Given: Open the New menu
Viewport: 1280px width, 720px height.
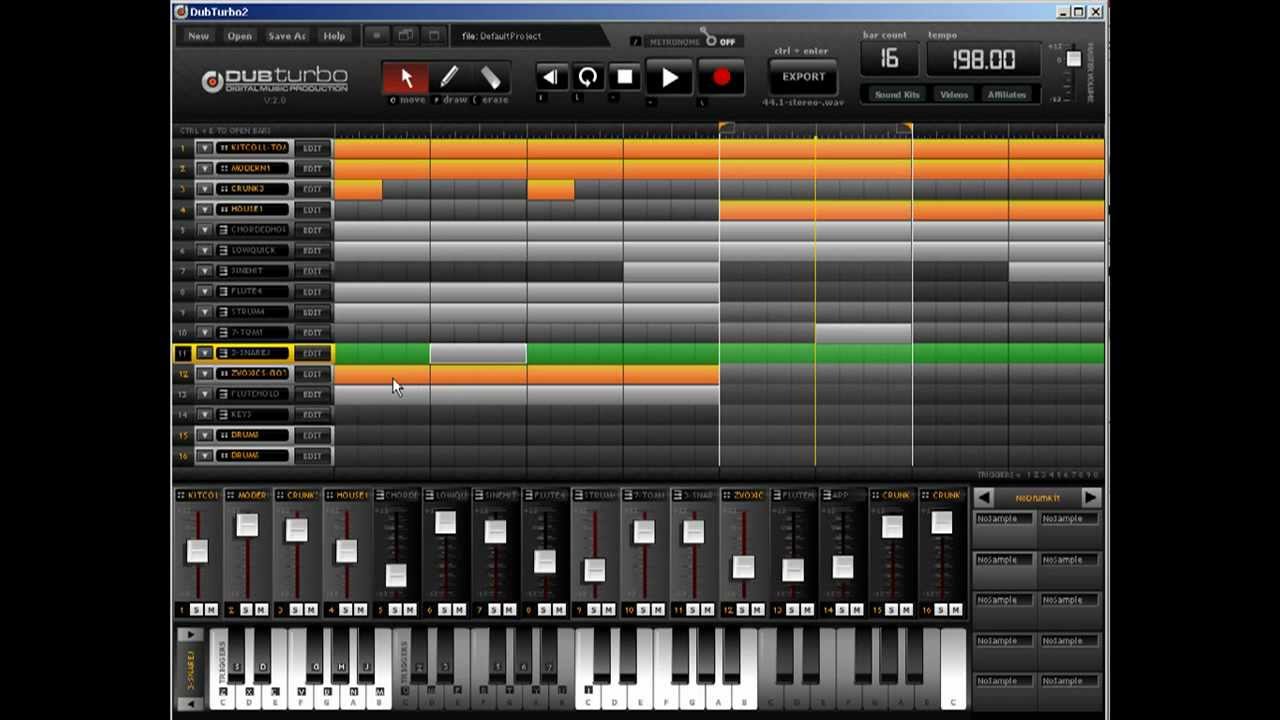Looking at the screenshot, I should (198, 36).
